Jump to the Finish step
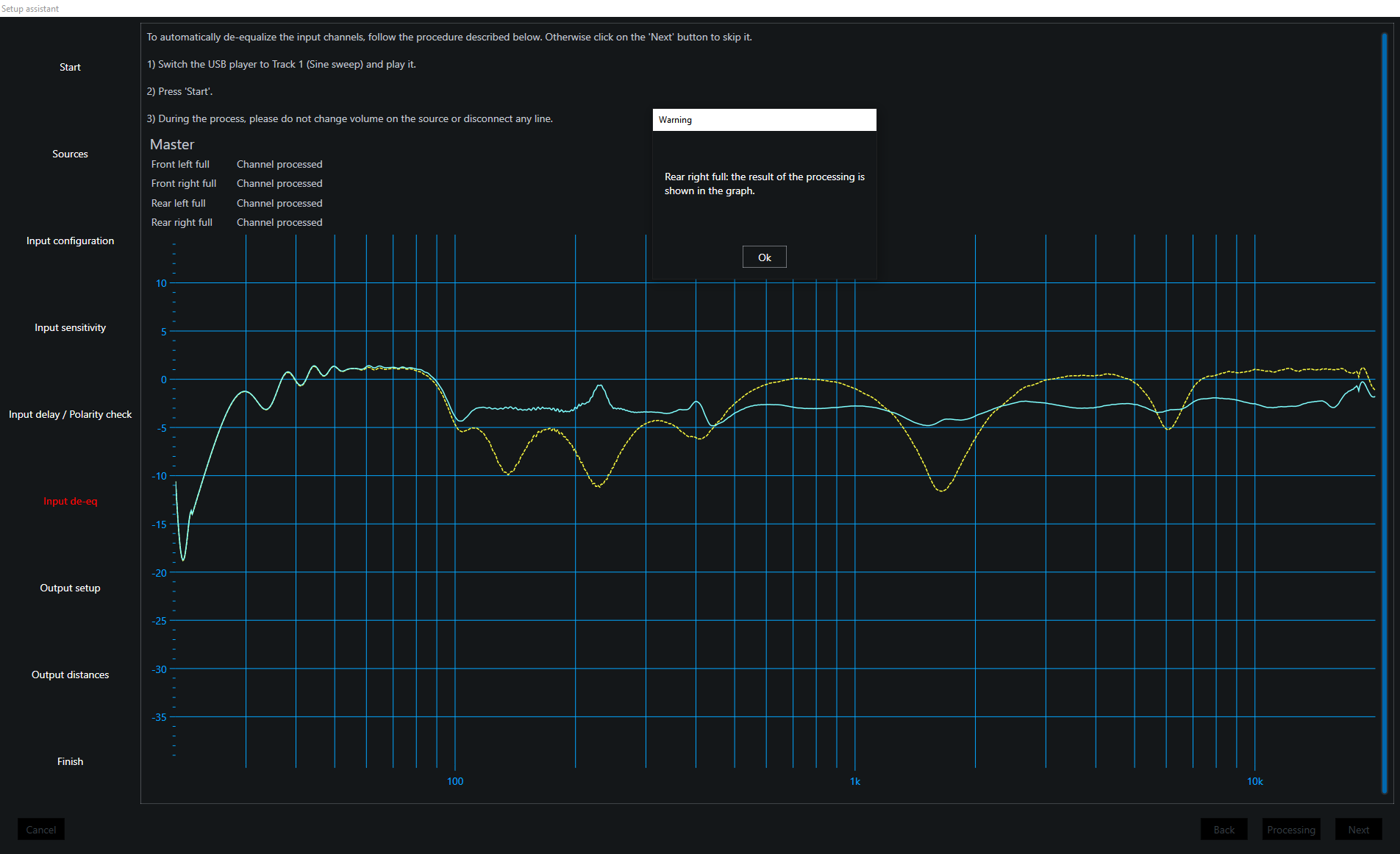 click(x=70, y=761)
